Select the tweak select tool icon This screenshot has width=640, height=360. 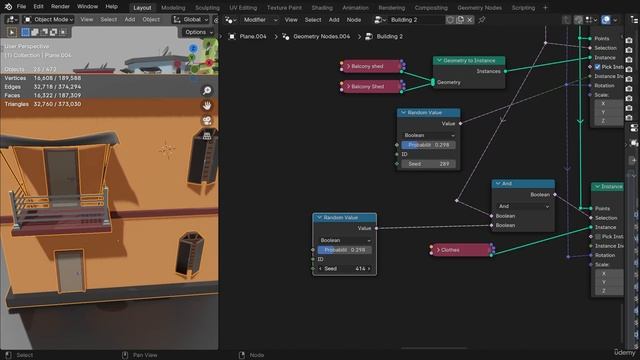(11, 32)
